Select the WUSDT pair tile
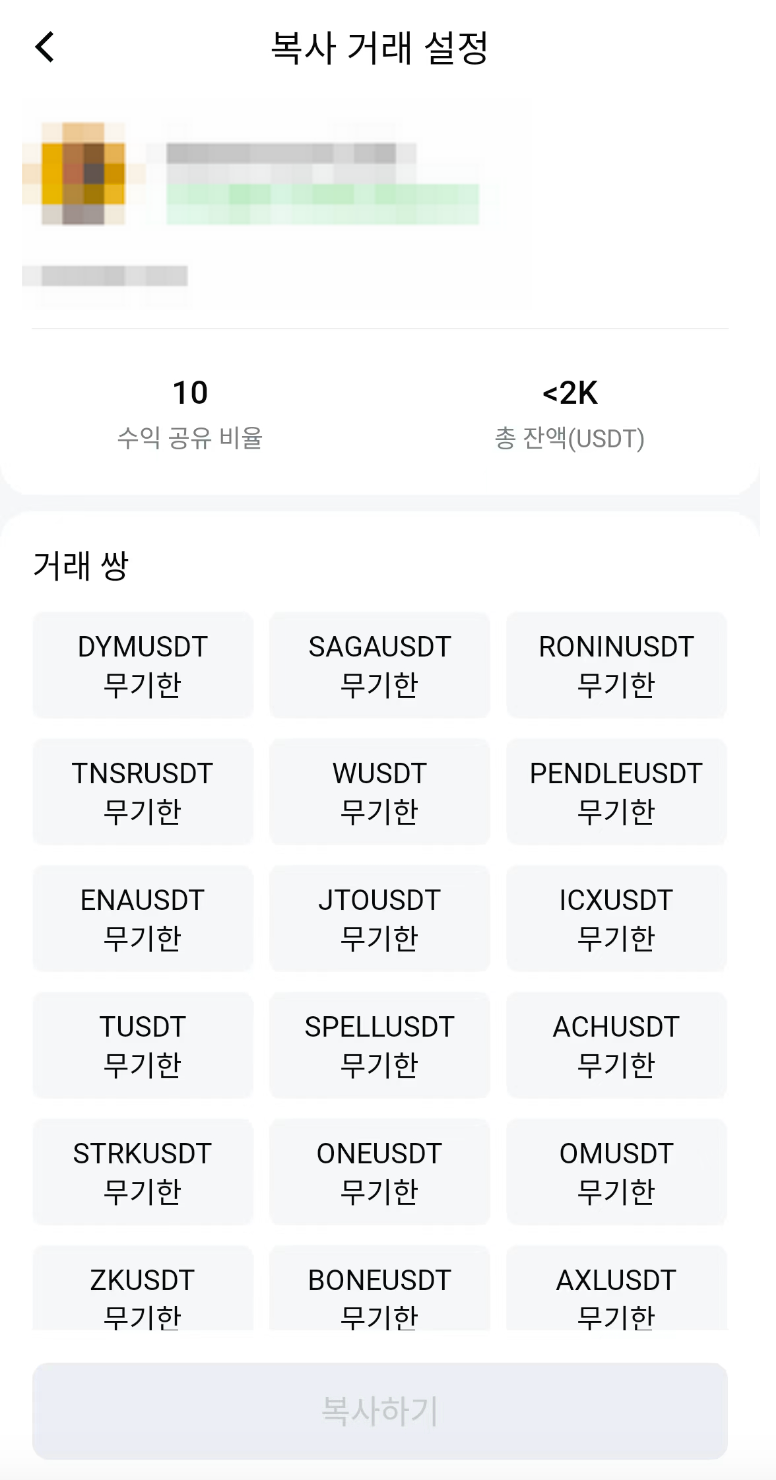776x1480 pixels. tap(380, 792)
